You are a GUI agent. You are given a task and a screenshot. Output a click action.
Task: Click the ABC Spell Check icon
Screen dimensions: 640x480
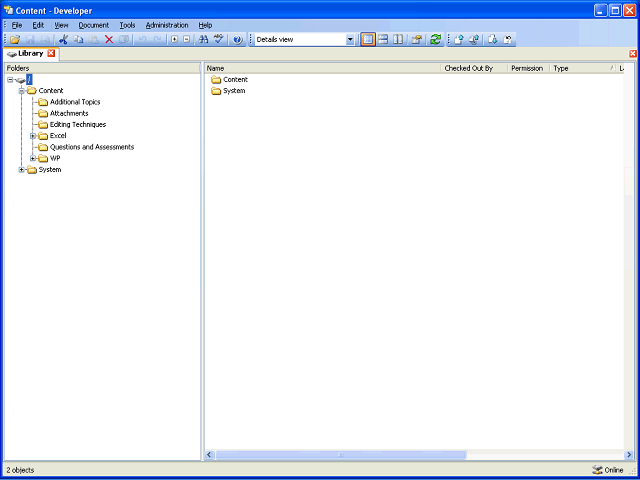(219, 40)
